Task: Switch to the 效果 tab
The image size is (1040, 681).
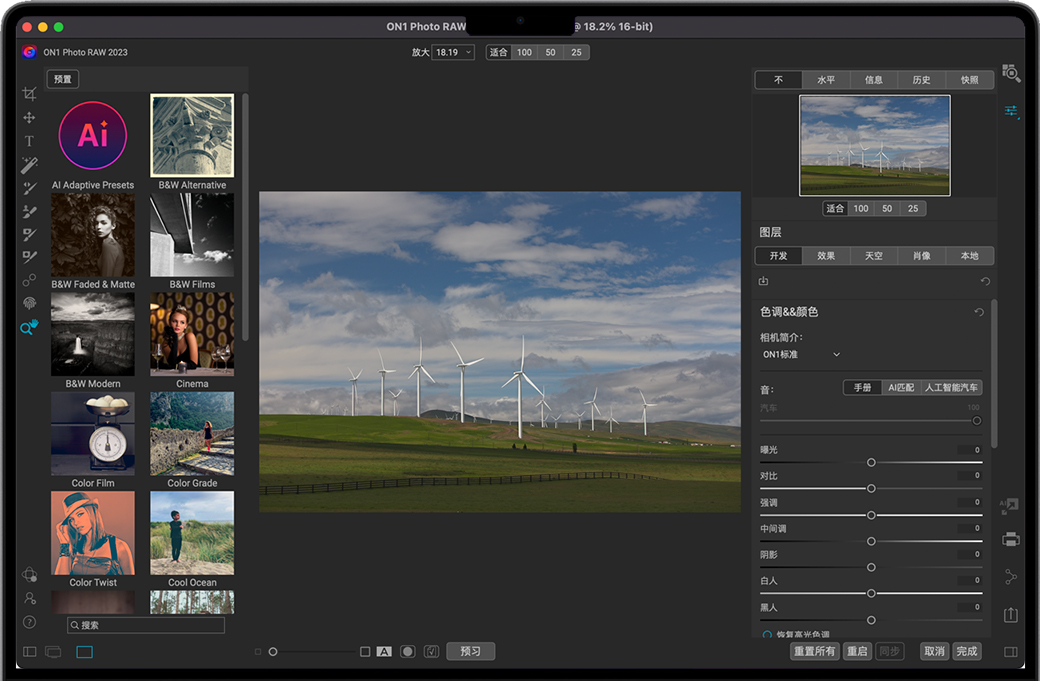Action: [826, 256]
